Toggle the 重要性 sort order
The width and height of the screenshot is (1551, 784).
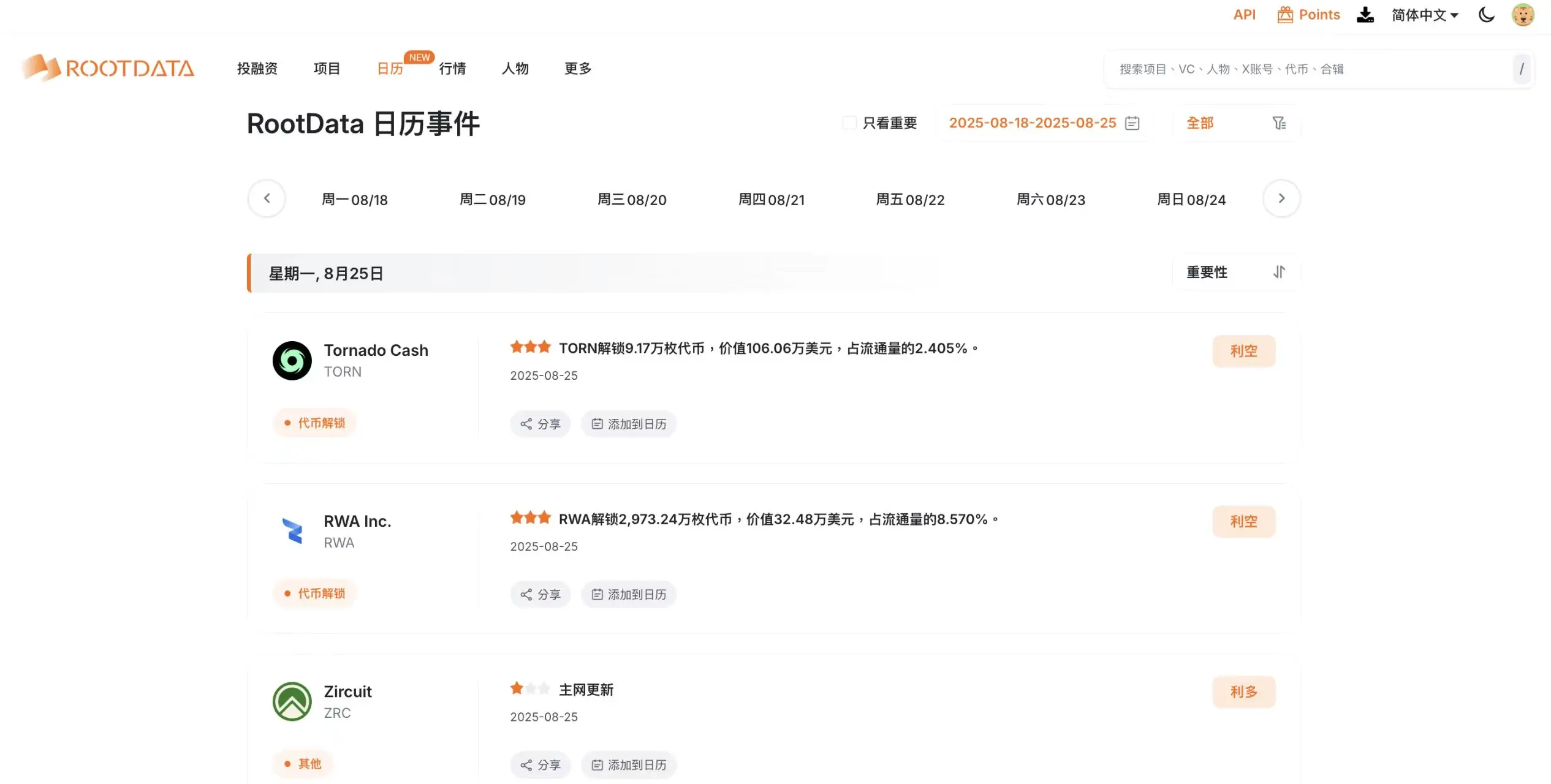pyautogui.click(x=1279, y=272)
